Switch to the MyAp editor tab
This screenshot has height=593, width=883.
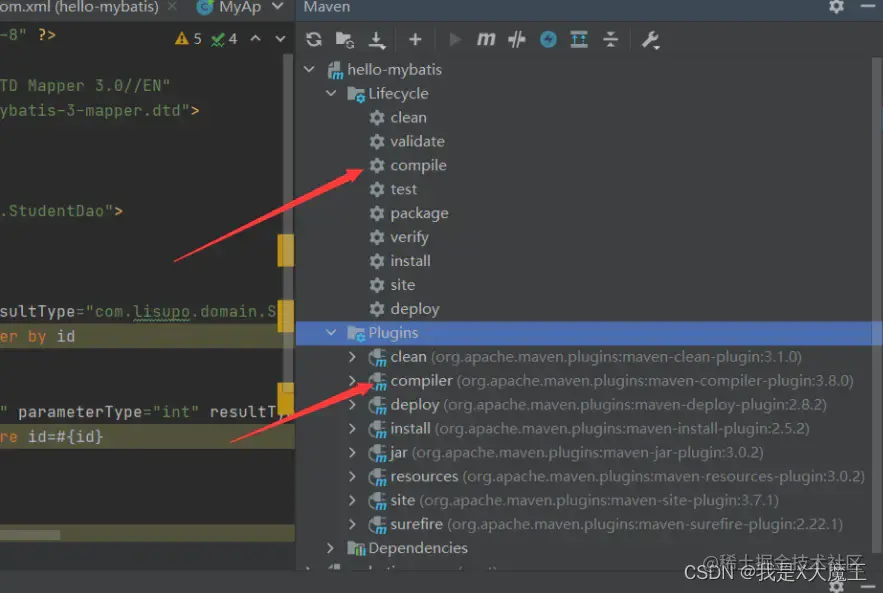tap(230, 7)
